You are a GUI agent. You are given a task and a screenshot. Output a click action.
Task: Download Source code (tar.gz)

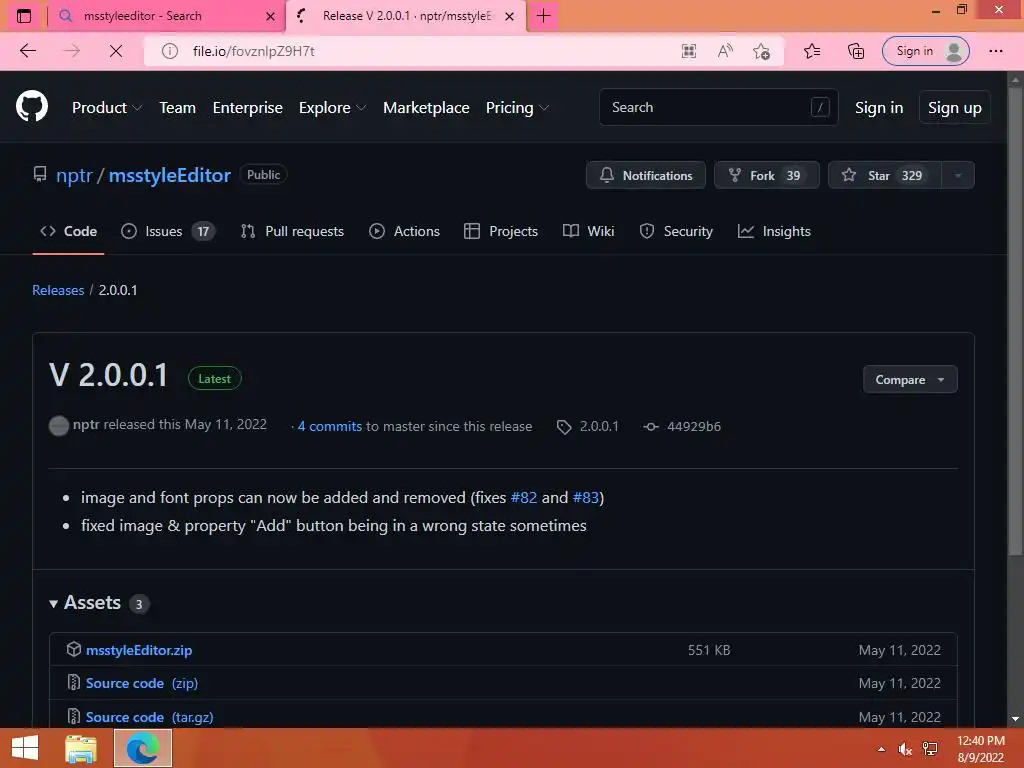150,717
